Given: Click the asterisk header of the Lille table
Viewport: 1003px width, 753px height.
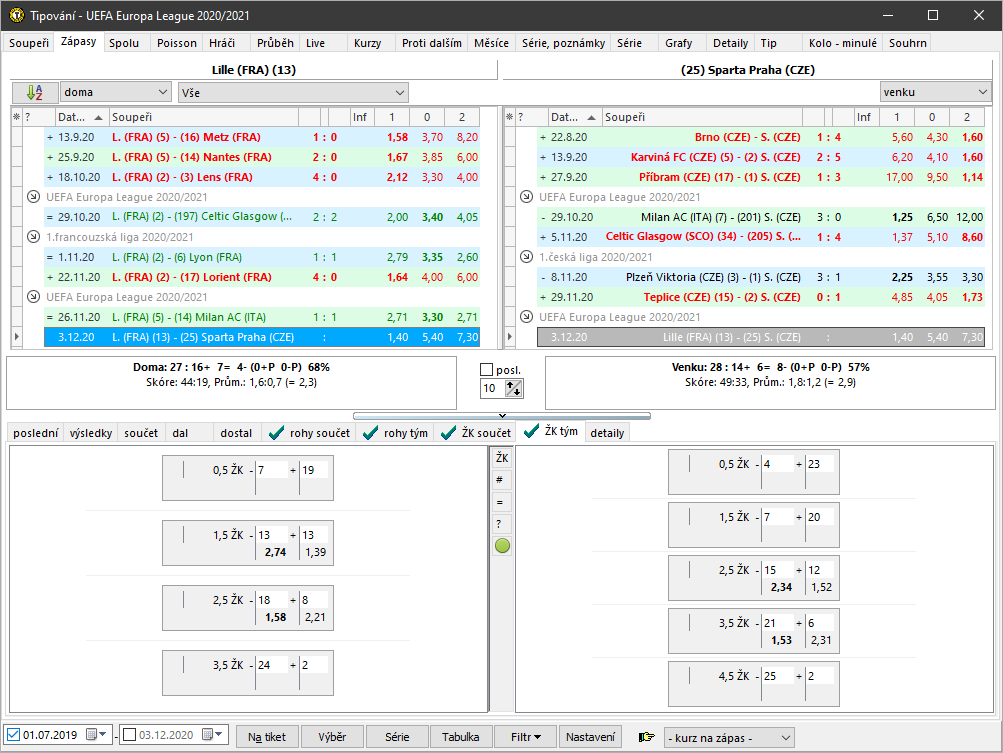Looking at the screenshot, I should pos(17,117).
